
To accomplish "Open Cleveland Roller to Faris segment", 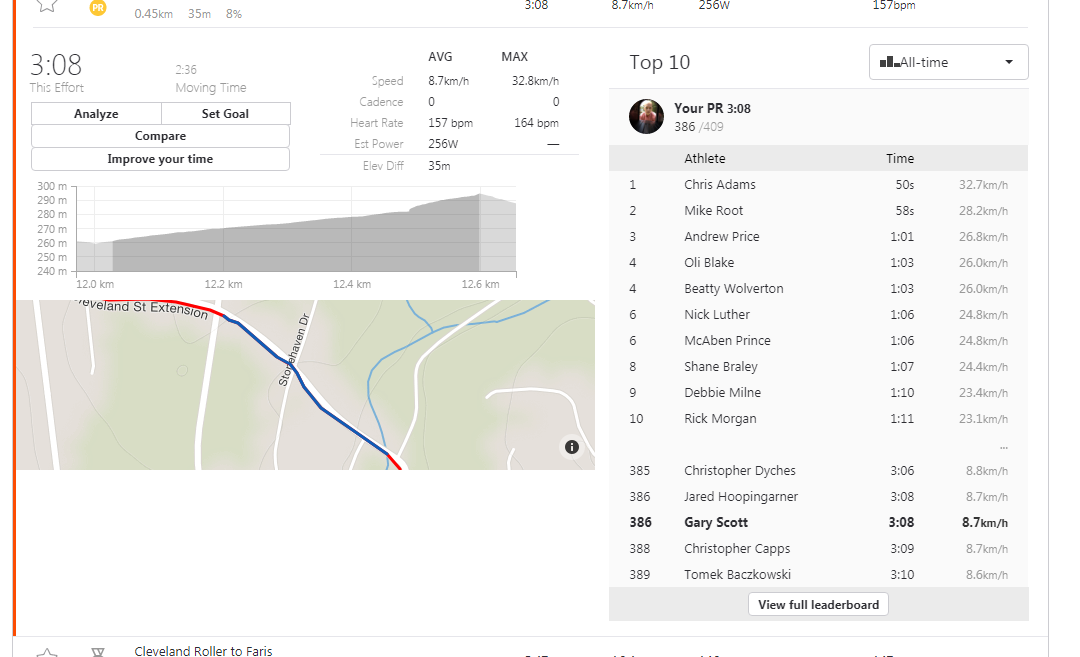I will tap(203, 651).
